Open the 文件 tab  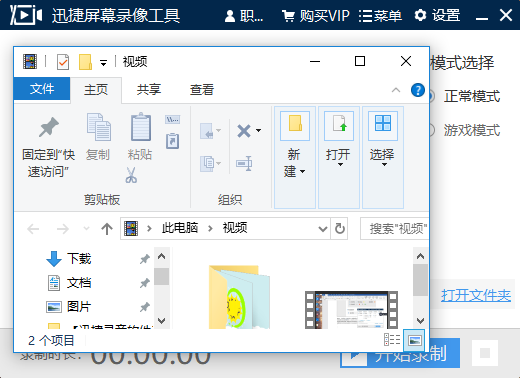(x=42, y=89)
